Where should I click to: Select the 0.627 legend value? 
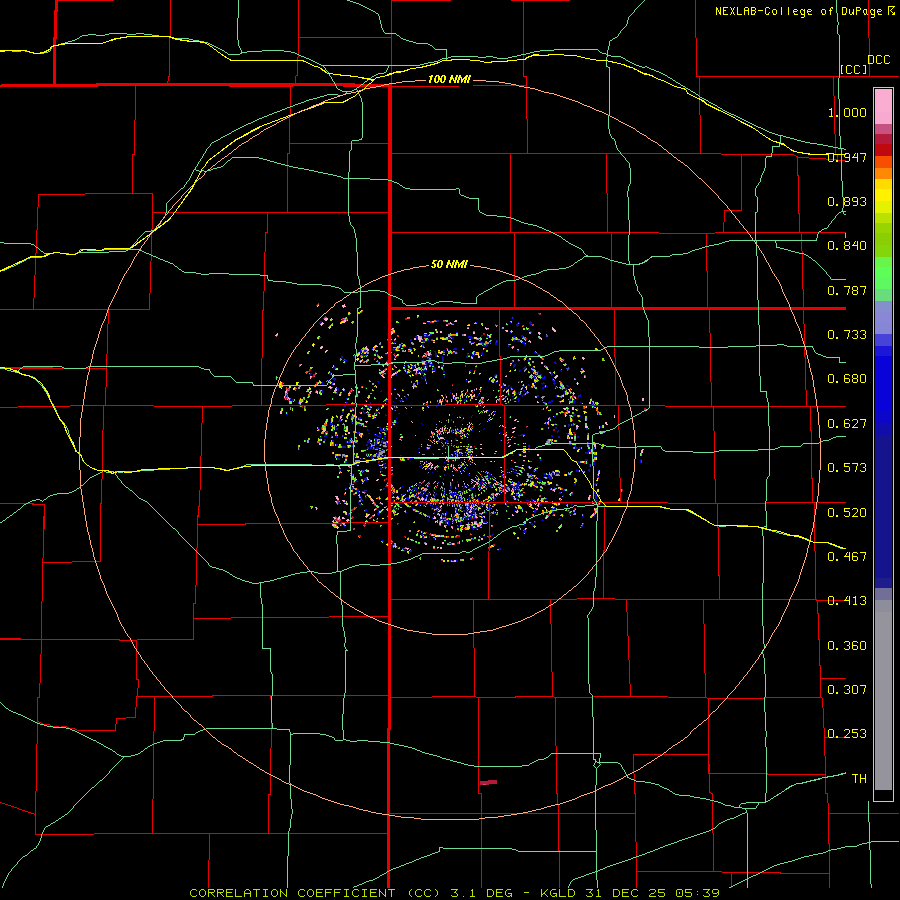[x=847, y=424]
